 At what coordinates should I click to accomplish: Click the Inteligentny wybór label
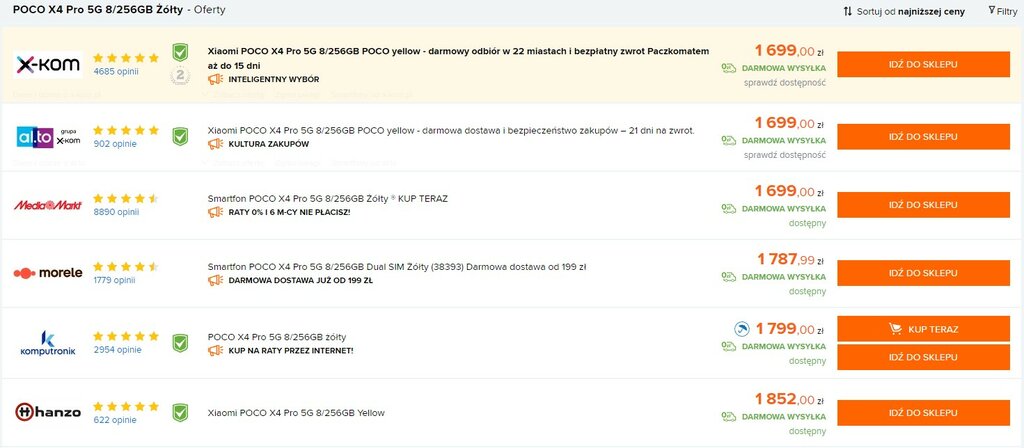coord(274,80)
